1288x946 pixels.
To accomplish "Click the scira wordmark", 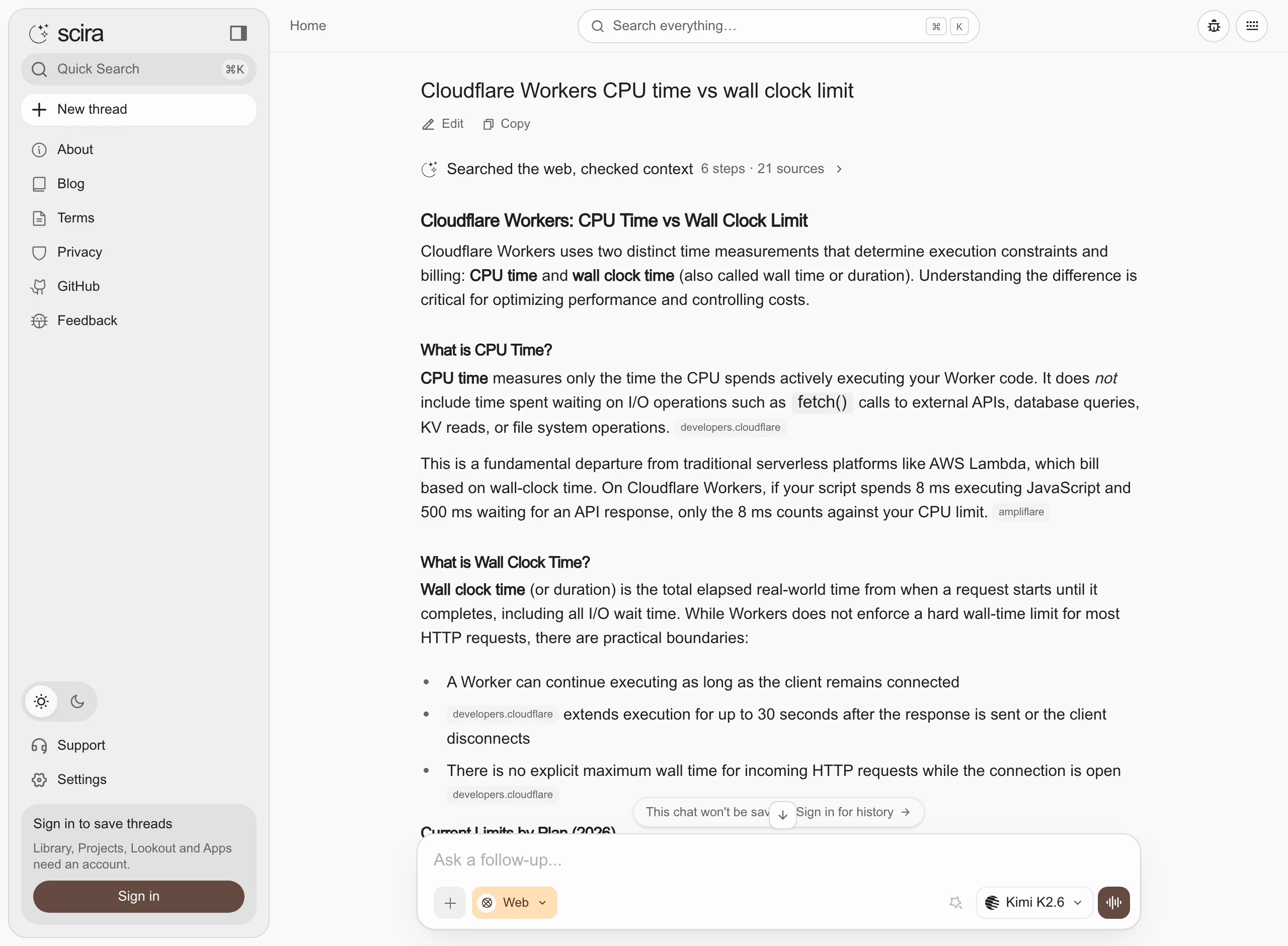I will click(80, 34).
